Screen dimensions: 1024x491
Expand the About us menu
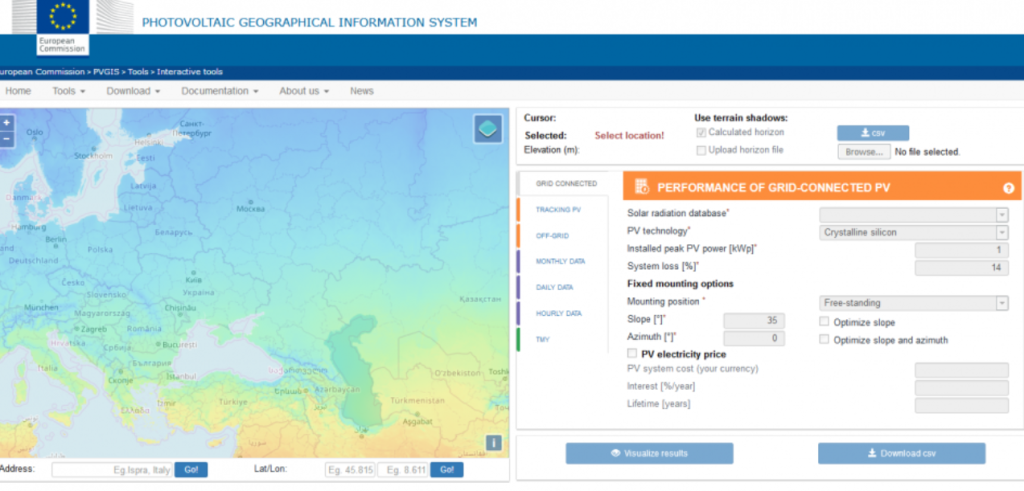coord(304,91)
